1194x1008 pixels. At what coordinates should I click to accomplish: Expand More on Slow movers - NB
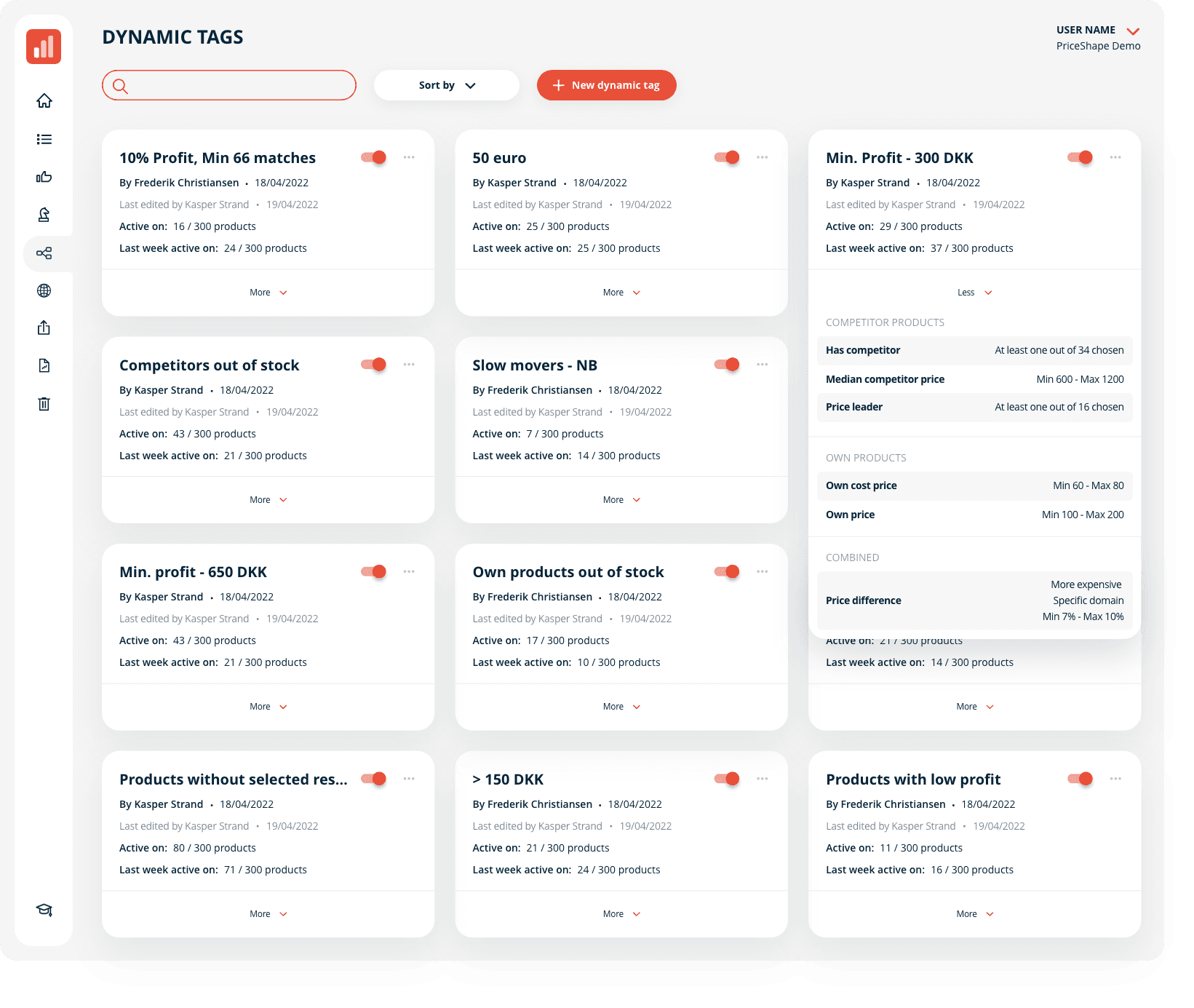[621, 500]
